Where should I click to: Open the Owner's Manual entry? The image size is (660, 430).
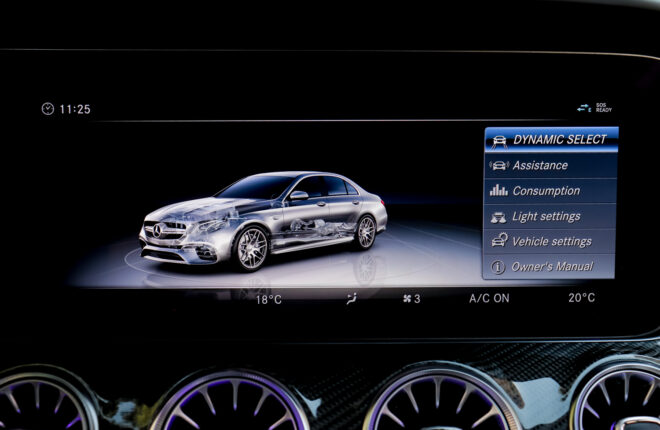[x=549, y=267]
